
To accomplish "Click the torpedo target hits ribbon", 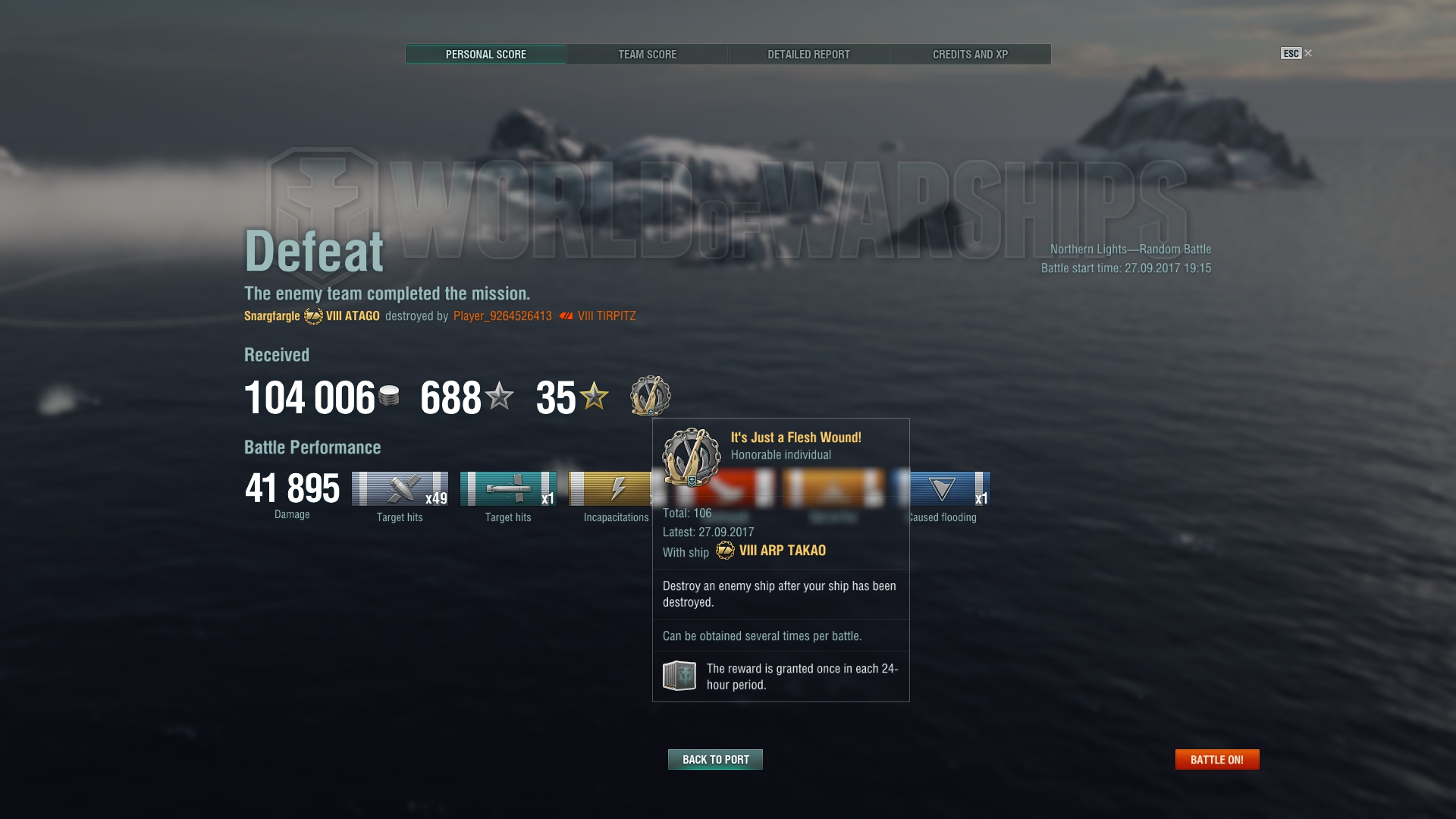I will (x=508, y=488).
